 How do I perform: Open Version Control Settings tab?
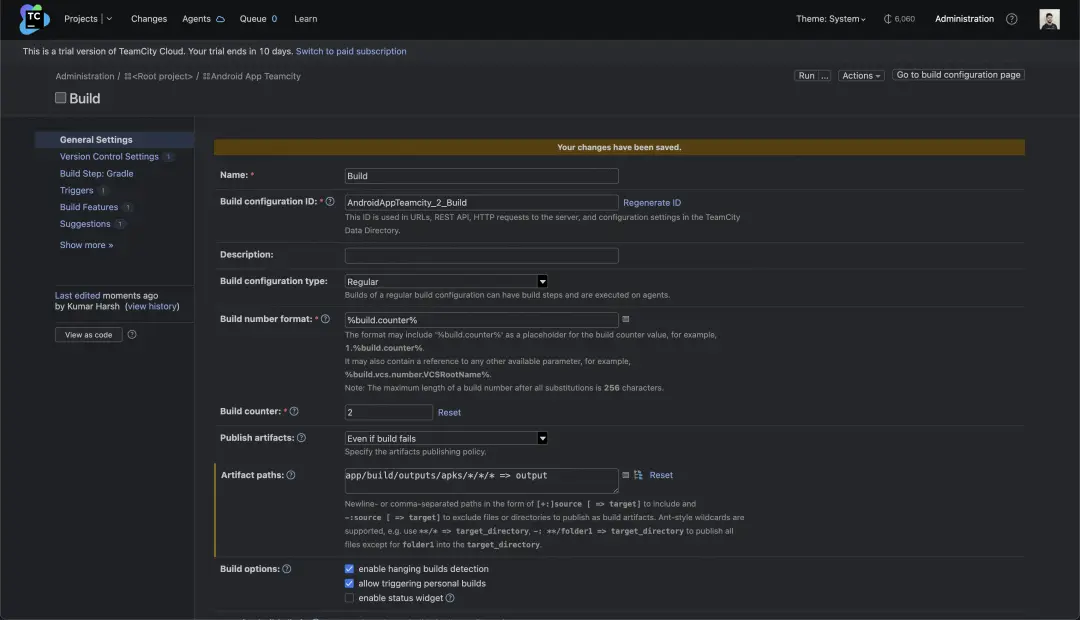click(109, 157)
